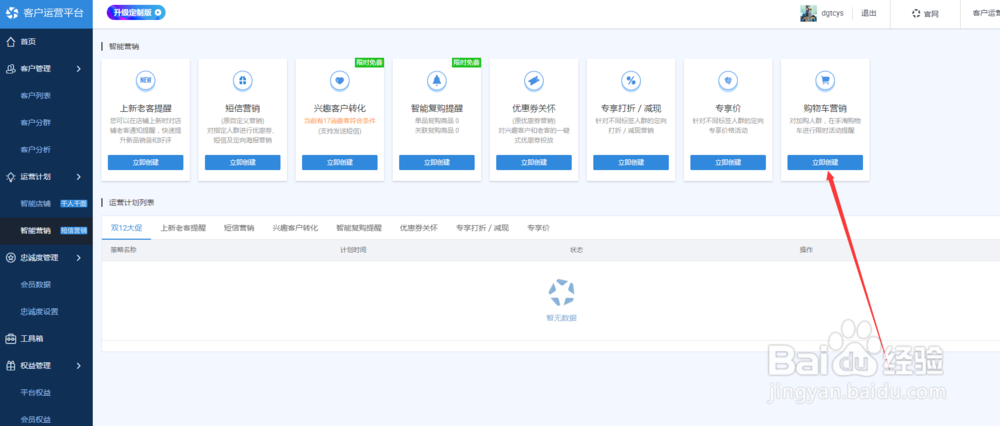
Task: Click 立即创建 under 优惠券关怀
Action: tap(534, 163)
